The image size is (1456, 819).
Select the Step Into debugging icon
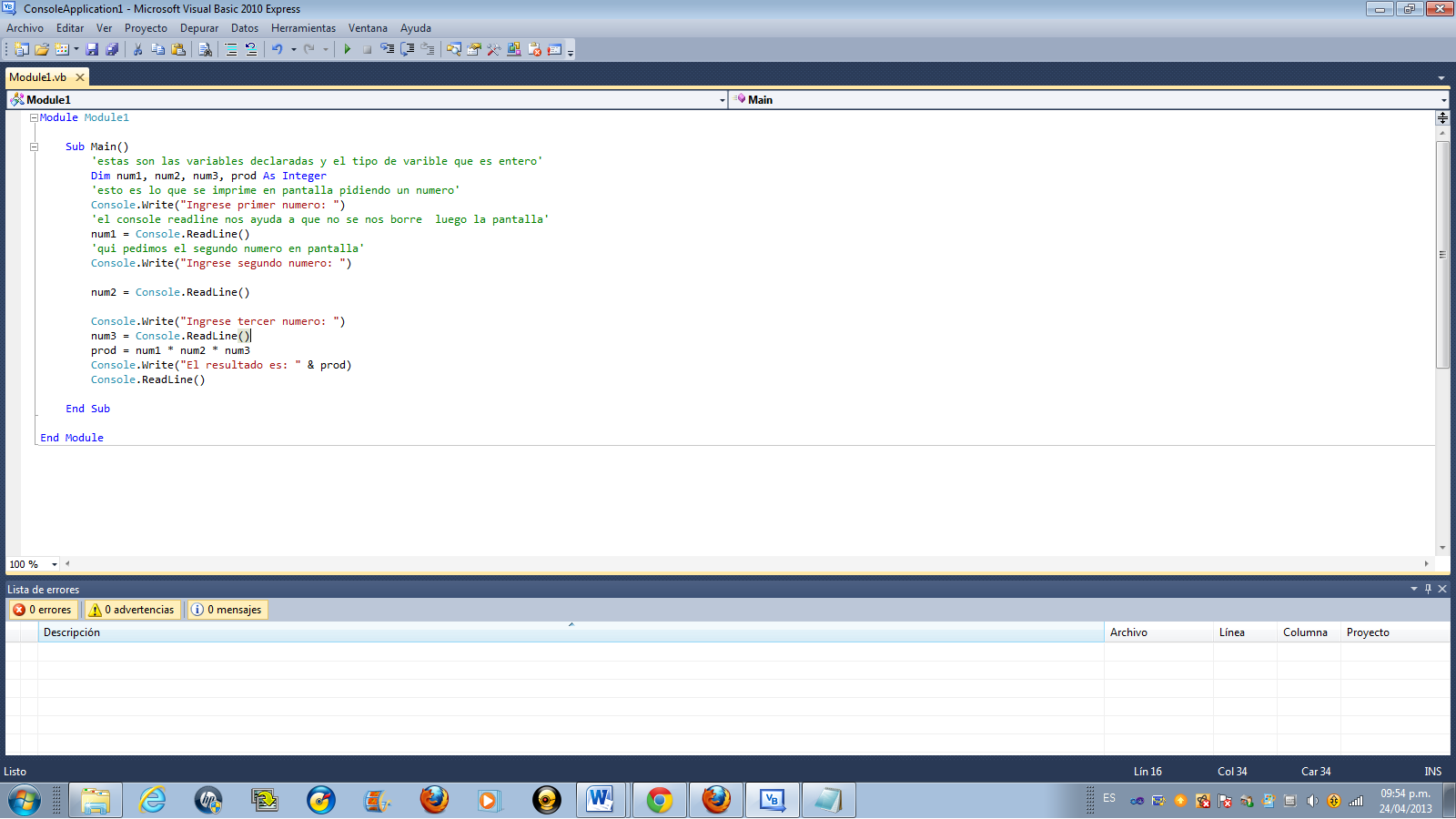389,50
